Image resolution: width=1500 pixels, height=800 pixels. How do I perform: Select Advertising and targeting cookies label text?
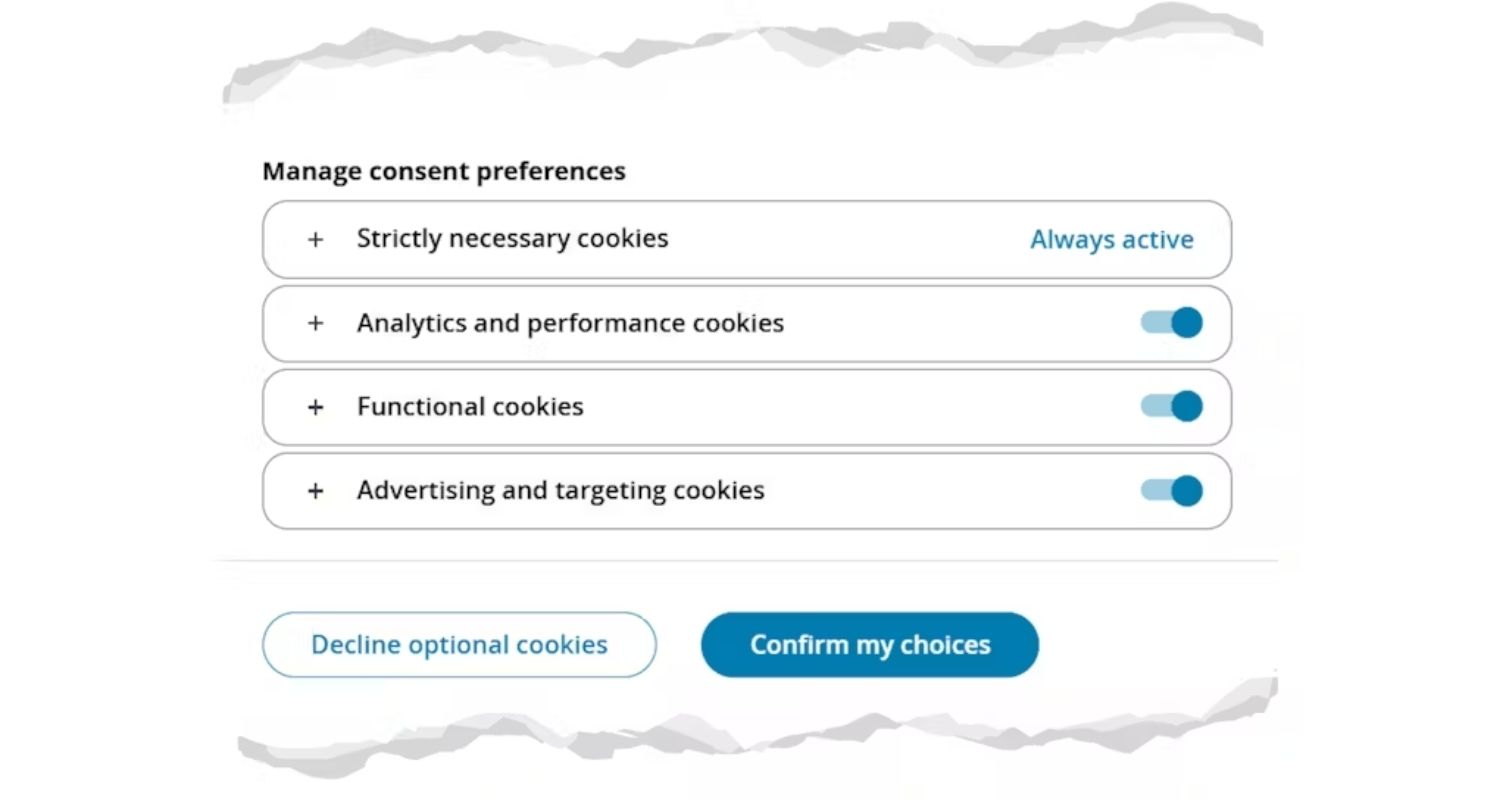click(x=560, y=490)
